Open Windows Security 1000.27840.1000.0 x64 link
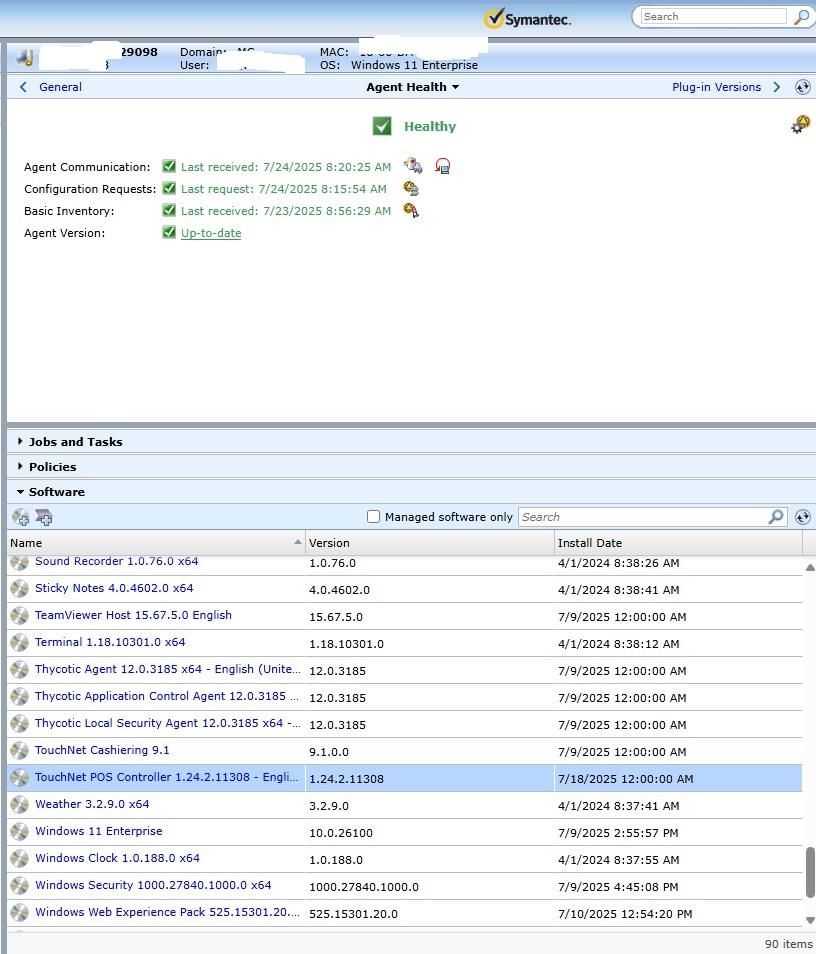 pos(153,885)
